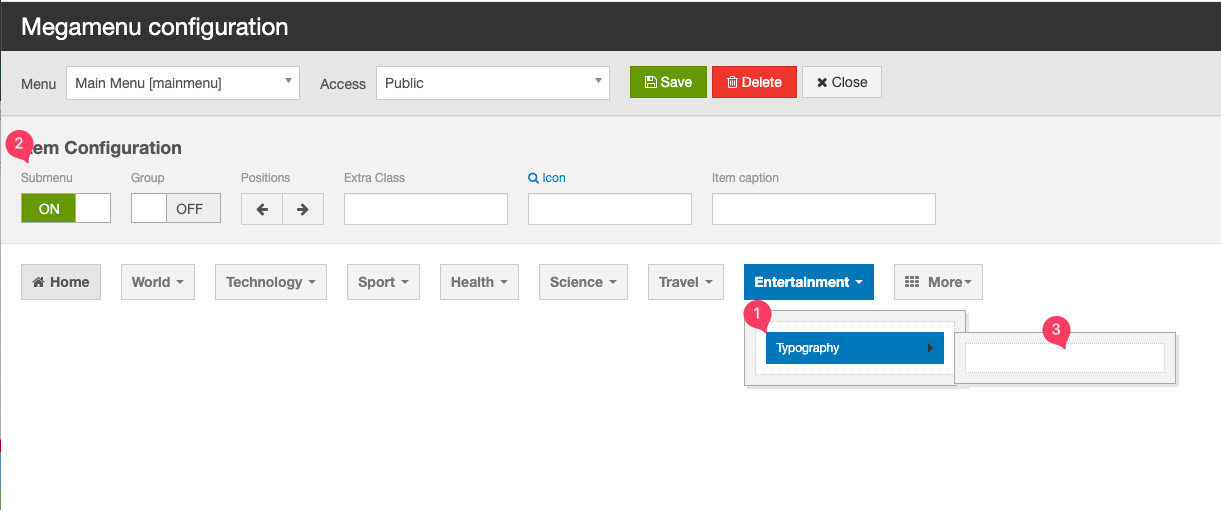Focus the Extra Class text field

[426, 209]
